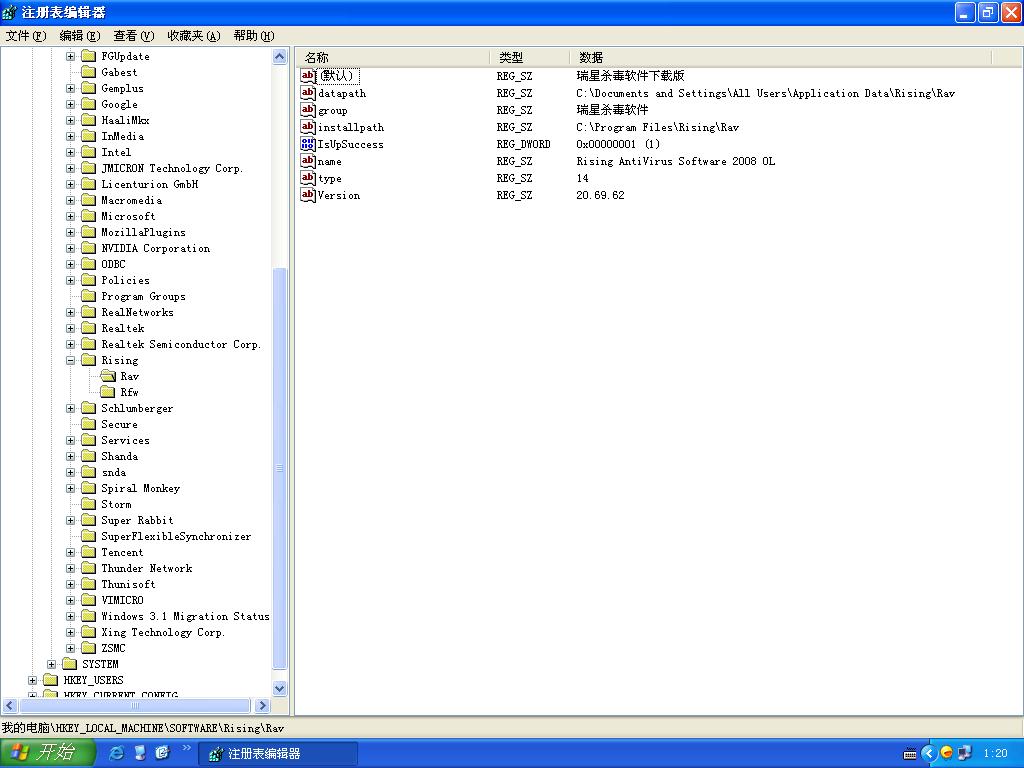This screenshot has width=1024, height=768.
Task: Click the Policies folder icon
Action: (x=89, y=280)
